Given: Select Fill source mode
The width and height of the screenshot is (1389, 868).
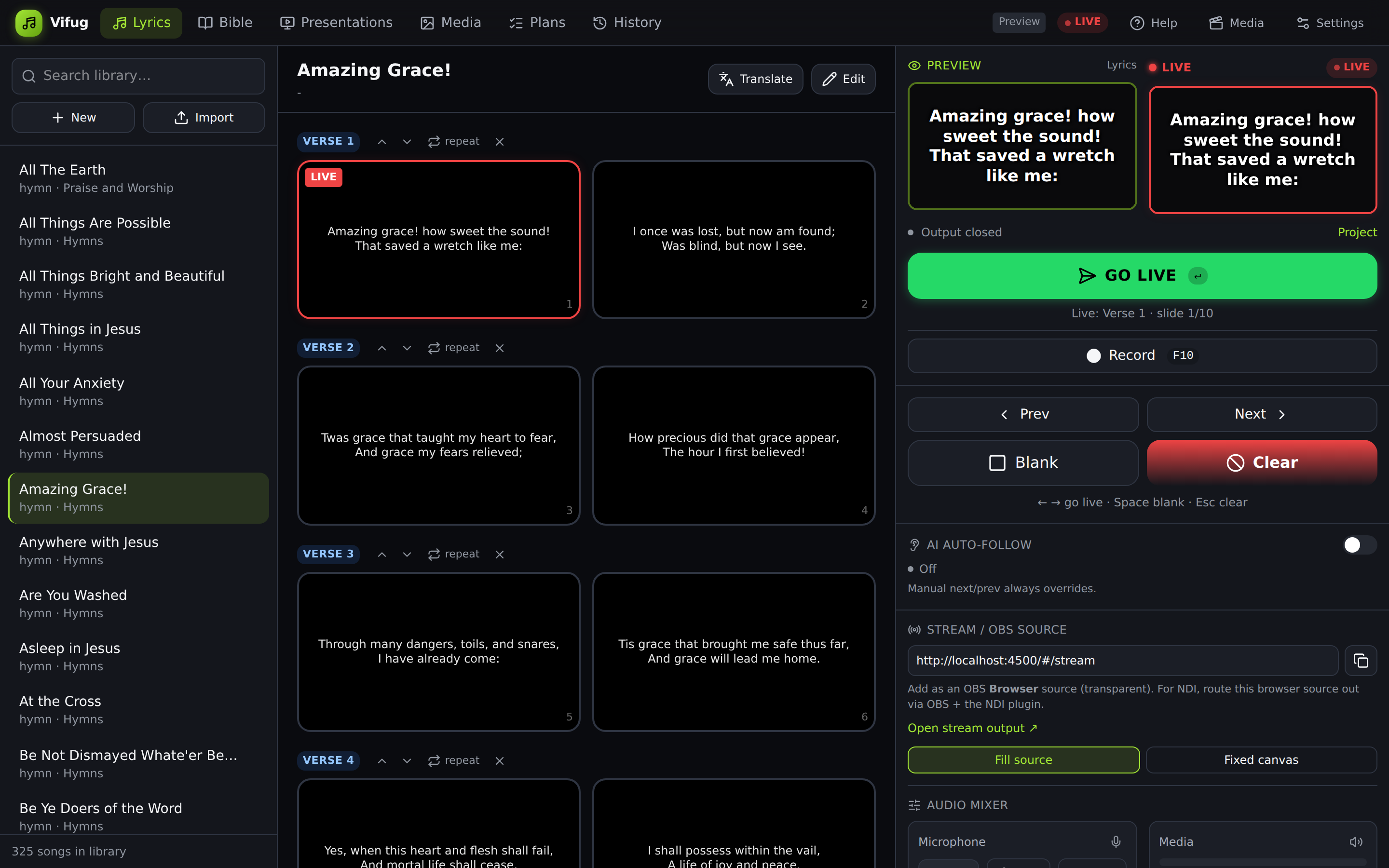Looking at the screenshot, I should click(x=1023, y=760).
